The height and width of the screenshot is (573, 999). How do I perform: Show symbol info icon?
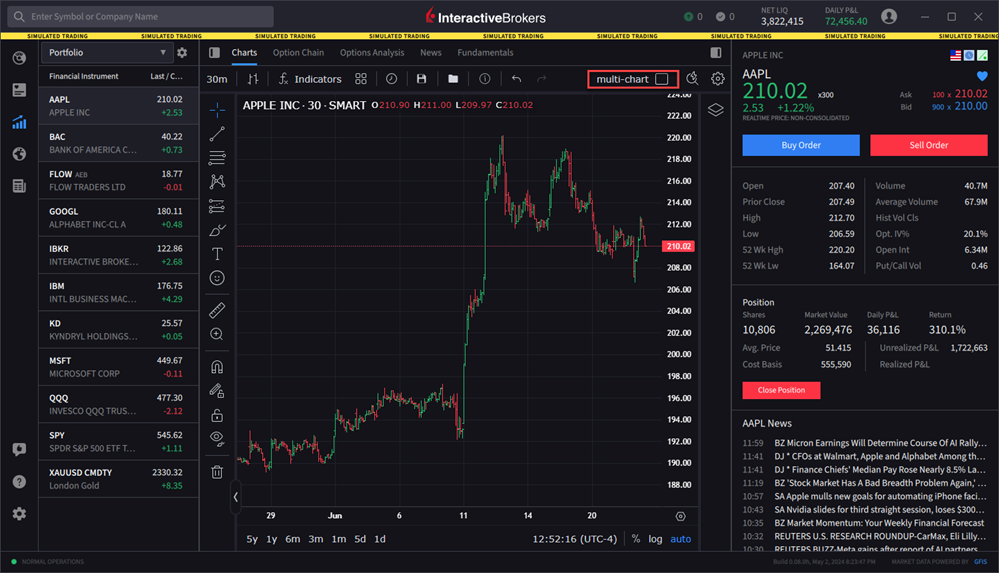485,79
